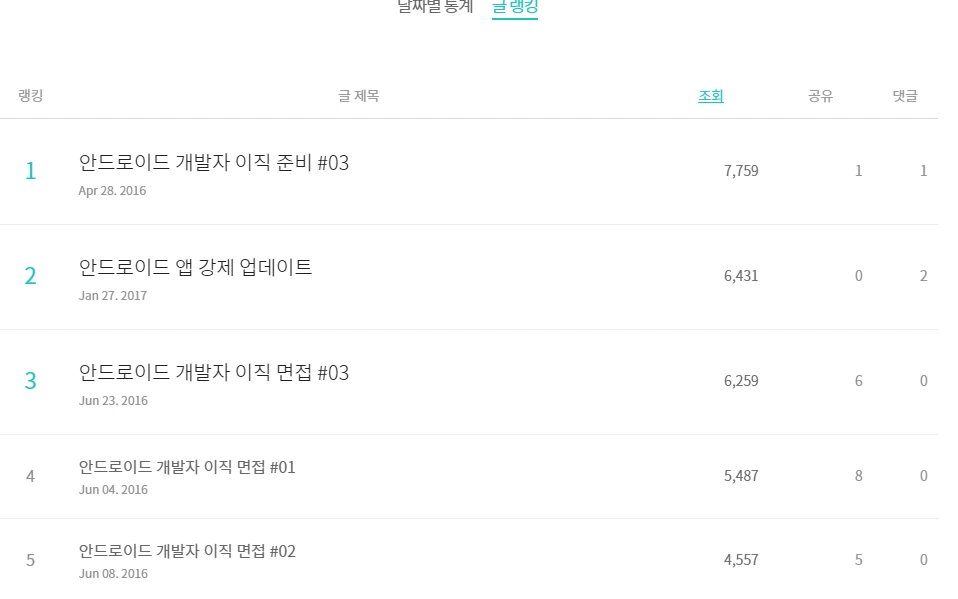Click the comment count 2 on rank 2
The height and width of the screenshot is (599, 958).
point(923,275)
